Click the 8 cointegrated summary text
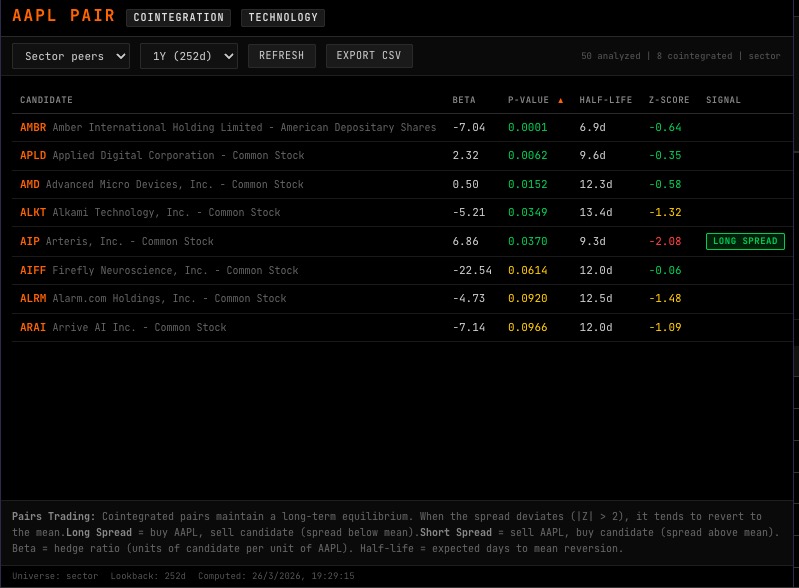Viewport: 799px width, 588px height. (694, 56)
